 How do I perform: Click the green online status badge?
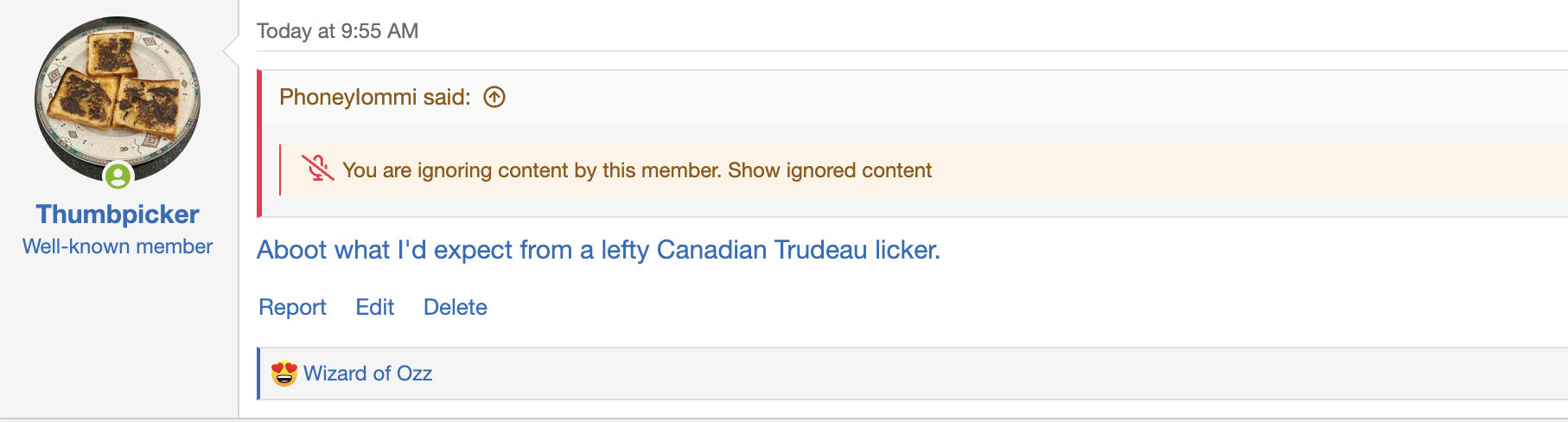pos(118,176)
